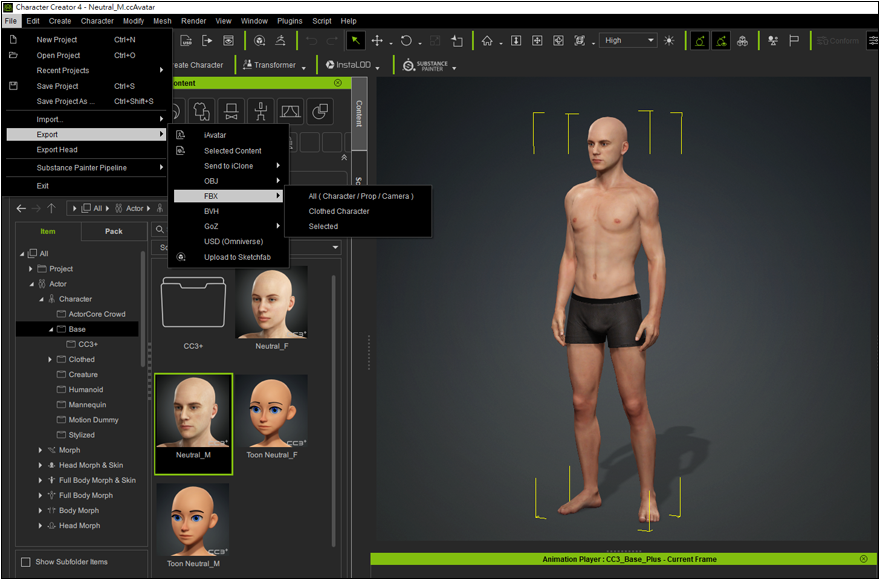Click the back arrow in content navigation

pyautogui.click(x=22, y=208)
